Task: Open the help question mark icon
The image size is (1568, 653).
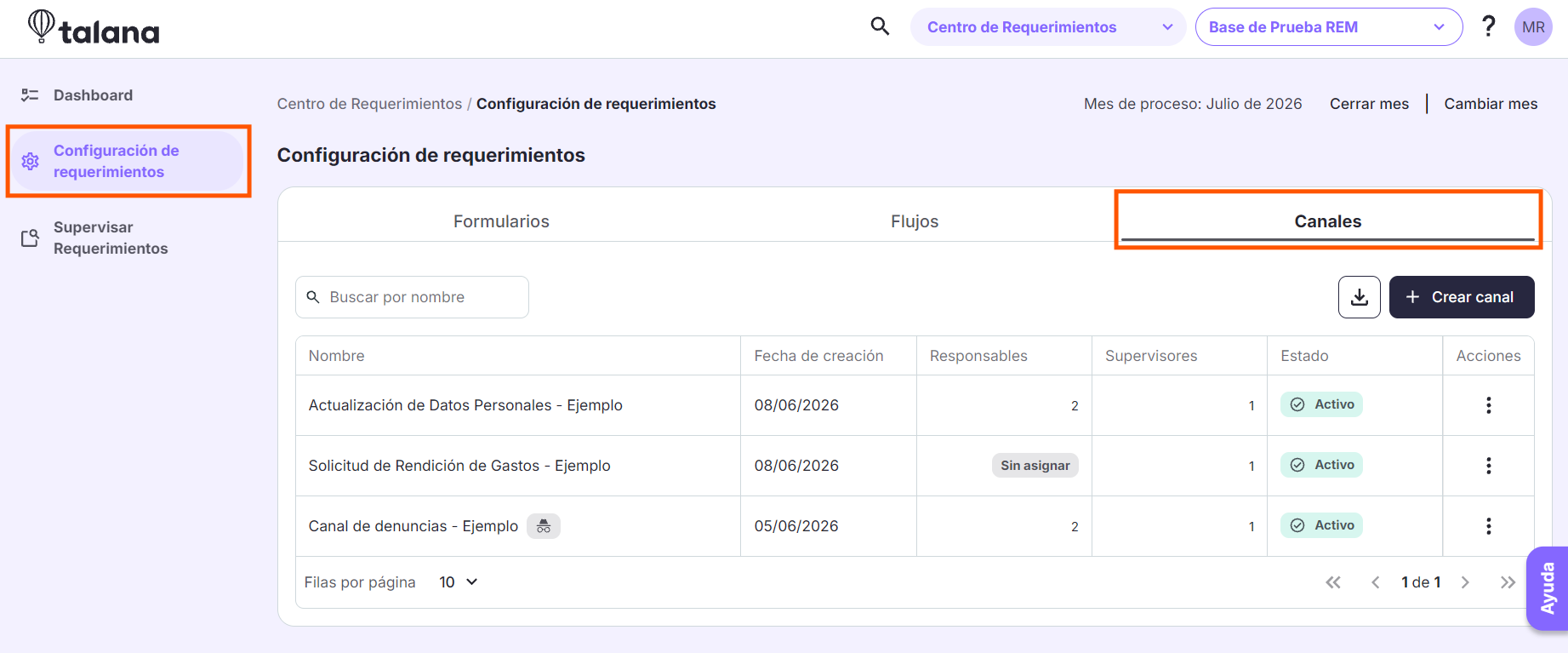Action: (x=1488, y=26)
